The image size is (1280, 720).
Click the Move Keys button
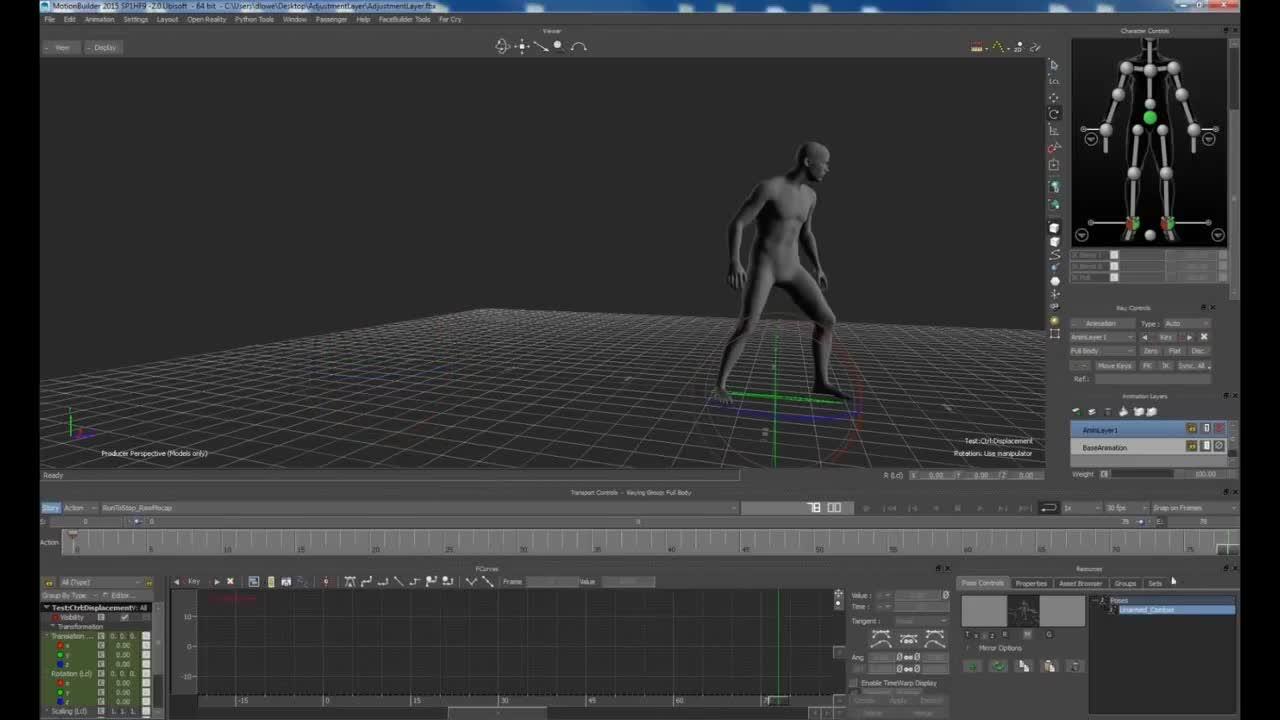pos(1114,366)
